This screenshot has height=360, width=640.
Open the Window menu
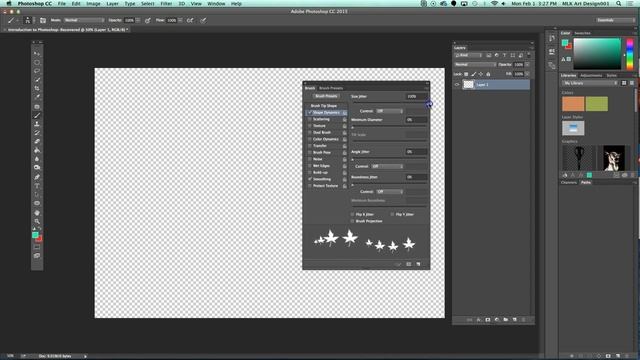point(216,4)
